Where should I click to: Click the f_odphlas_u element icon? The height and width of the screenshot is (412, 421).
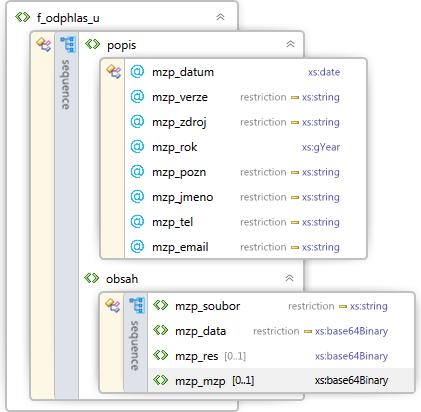coord(23,17)
